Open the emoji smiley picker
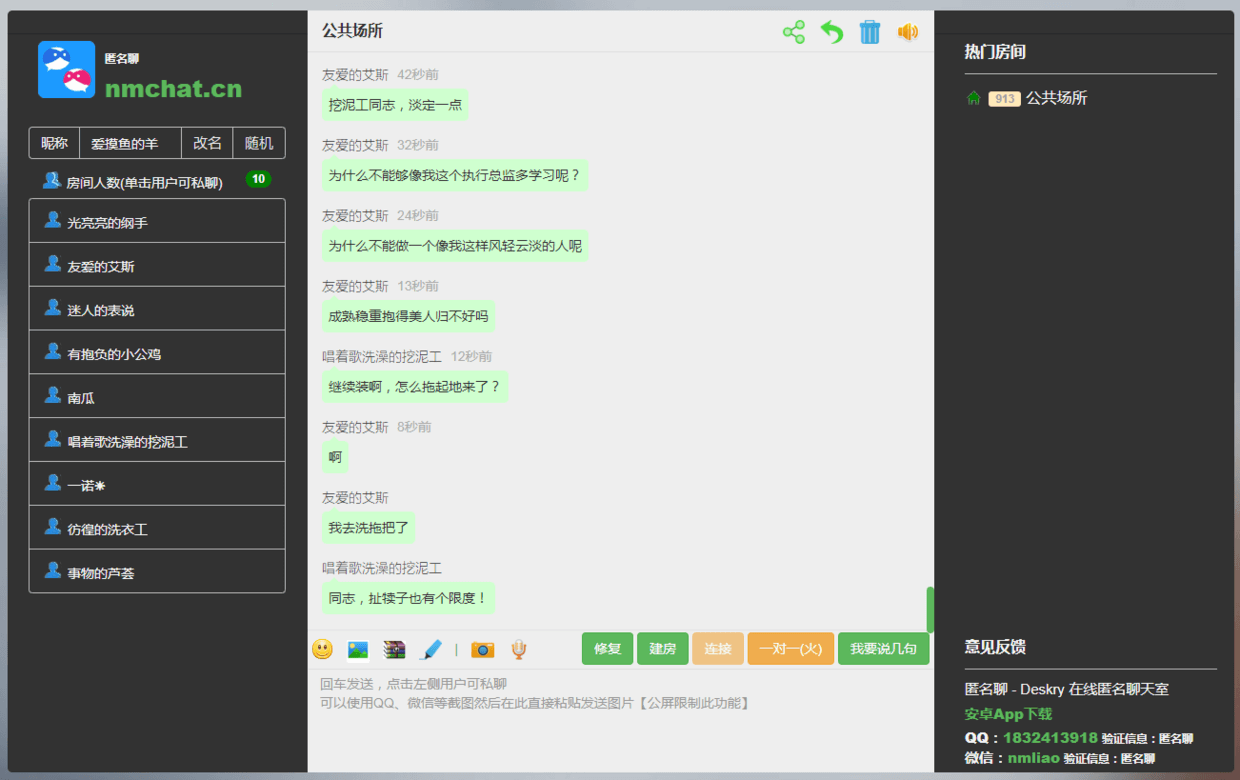Image resolution: width=1240 pixels, height=780 pixels. (x=321, y=648)
